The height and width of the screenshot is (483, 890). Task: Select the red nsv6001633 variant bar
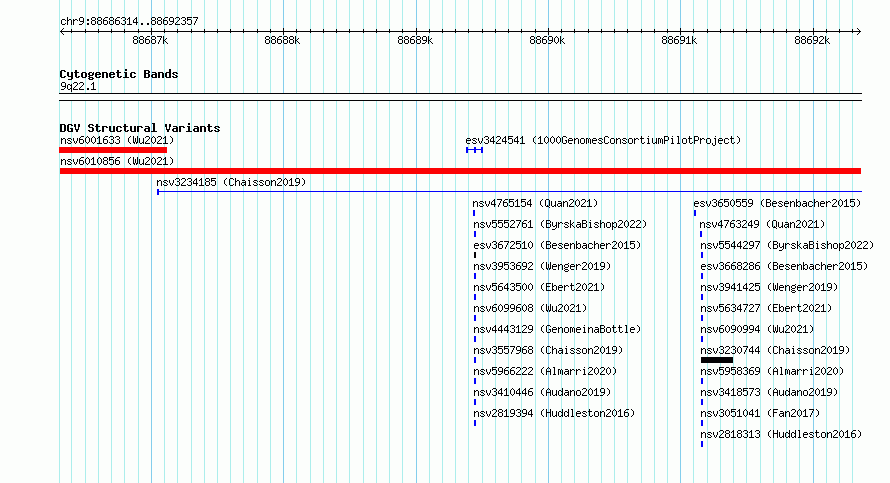pyautogui.click(x=113, y=150)
